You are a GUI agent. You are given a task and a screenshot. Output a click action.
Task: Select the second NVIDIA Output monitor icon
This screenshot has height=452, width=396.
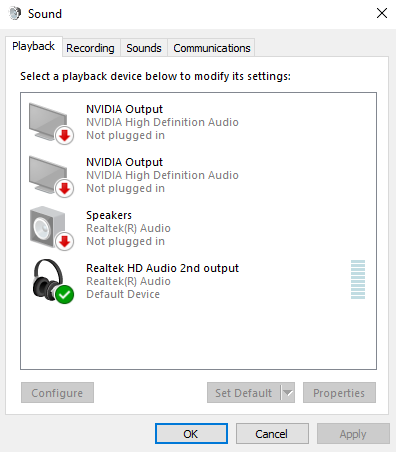pos(51,177)
